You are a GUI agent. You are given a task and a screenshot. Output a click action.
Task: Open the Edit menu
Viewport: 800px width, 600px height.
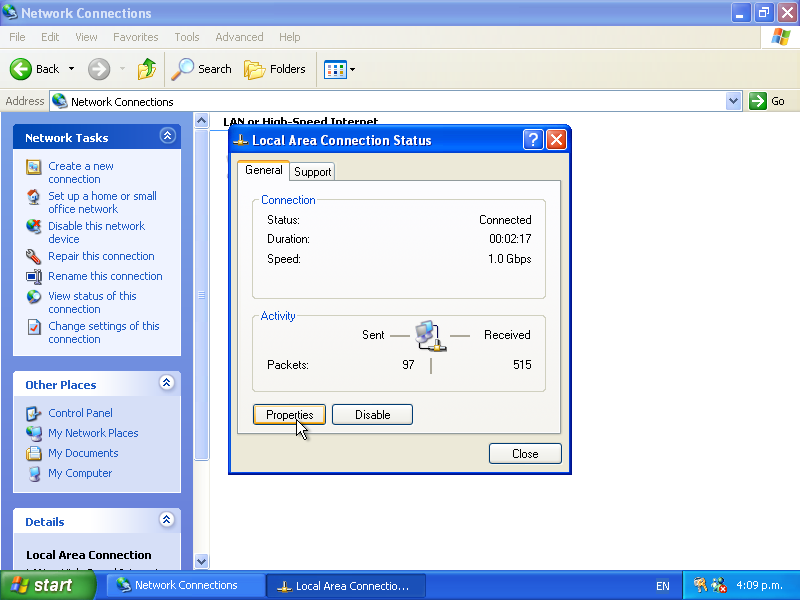click(50, 37)
